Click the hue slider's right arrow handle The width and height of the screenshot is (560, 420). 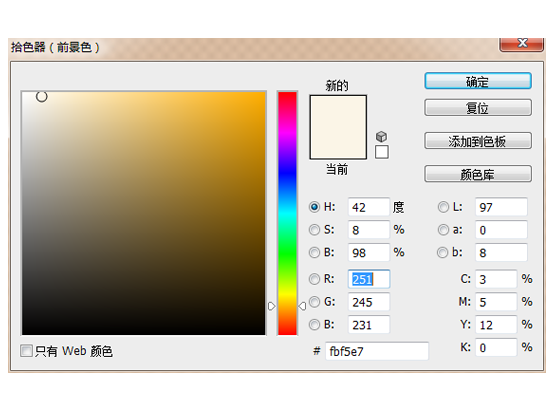[x=302, y=306]
